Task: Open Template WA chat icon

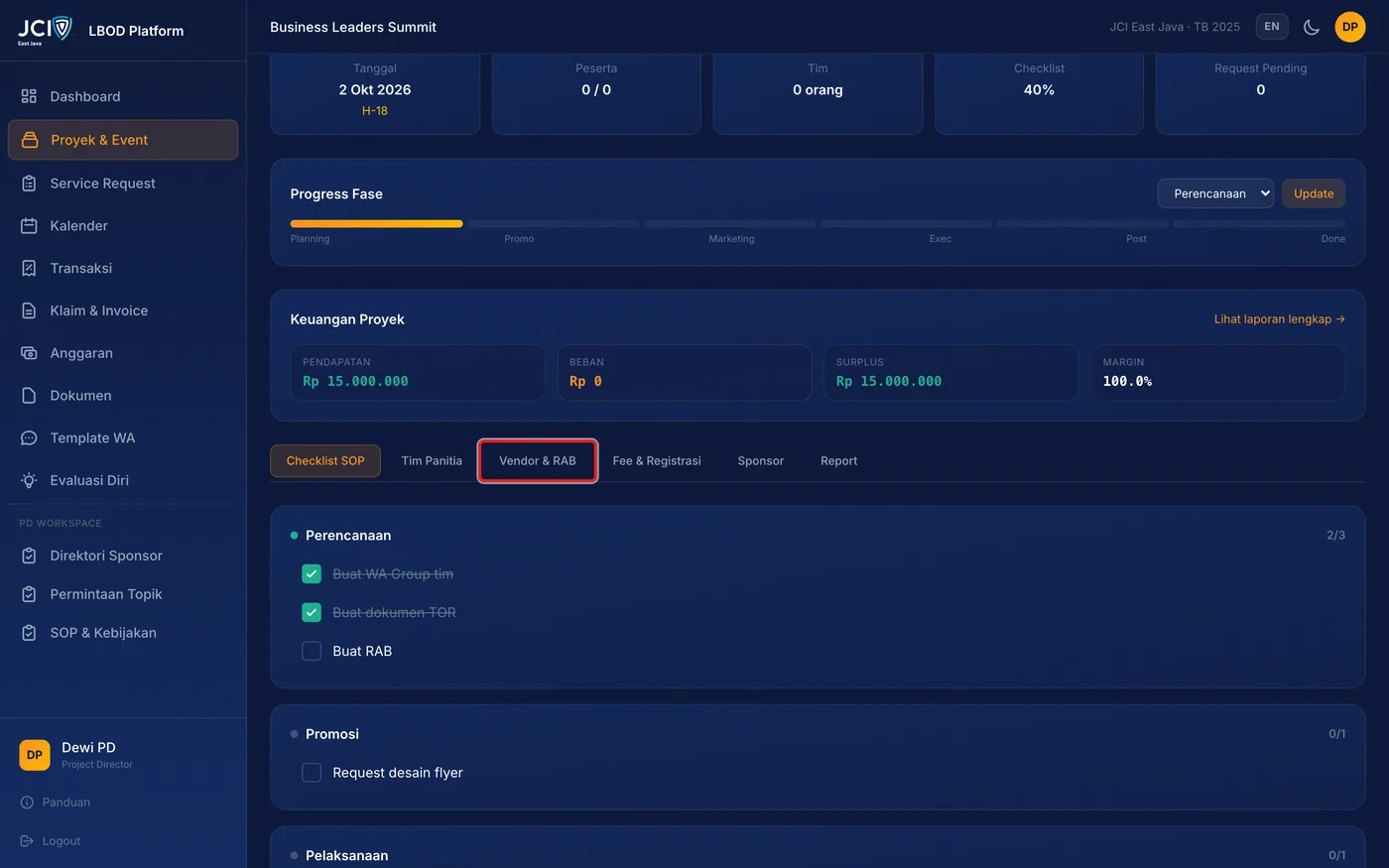Action: 29,437
